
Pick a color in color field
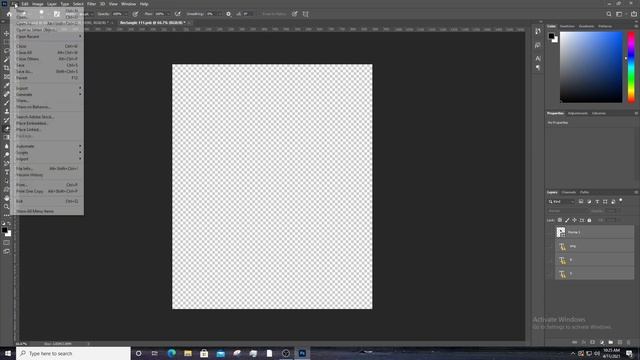[x=591, y=67]
